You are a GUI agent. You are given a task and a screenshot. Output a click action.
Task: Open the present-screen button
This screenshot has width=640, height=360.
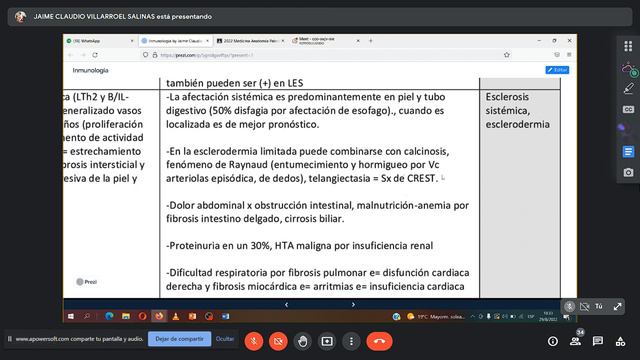tap(327, 341)
